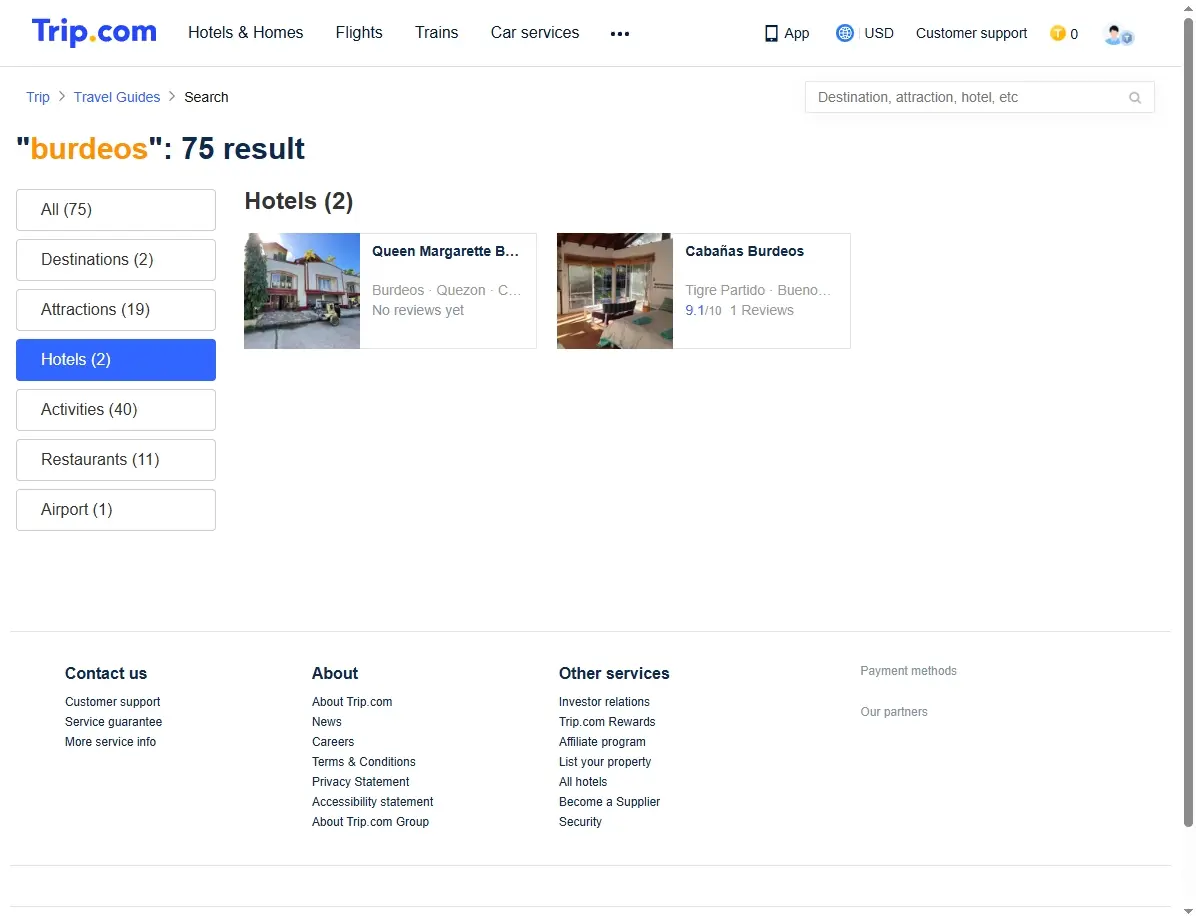Click the Trip.com logo

point(94,32)
